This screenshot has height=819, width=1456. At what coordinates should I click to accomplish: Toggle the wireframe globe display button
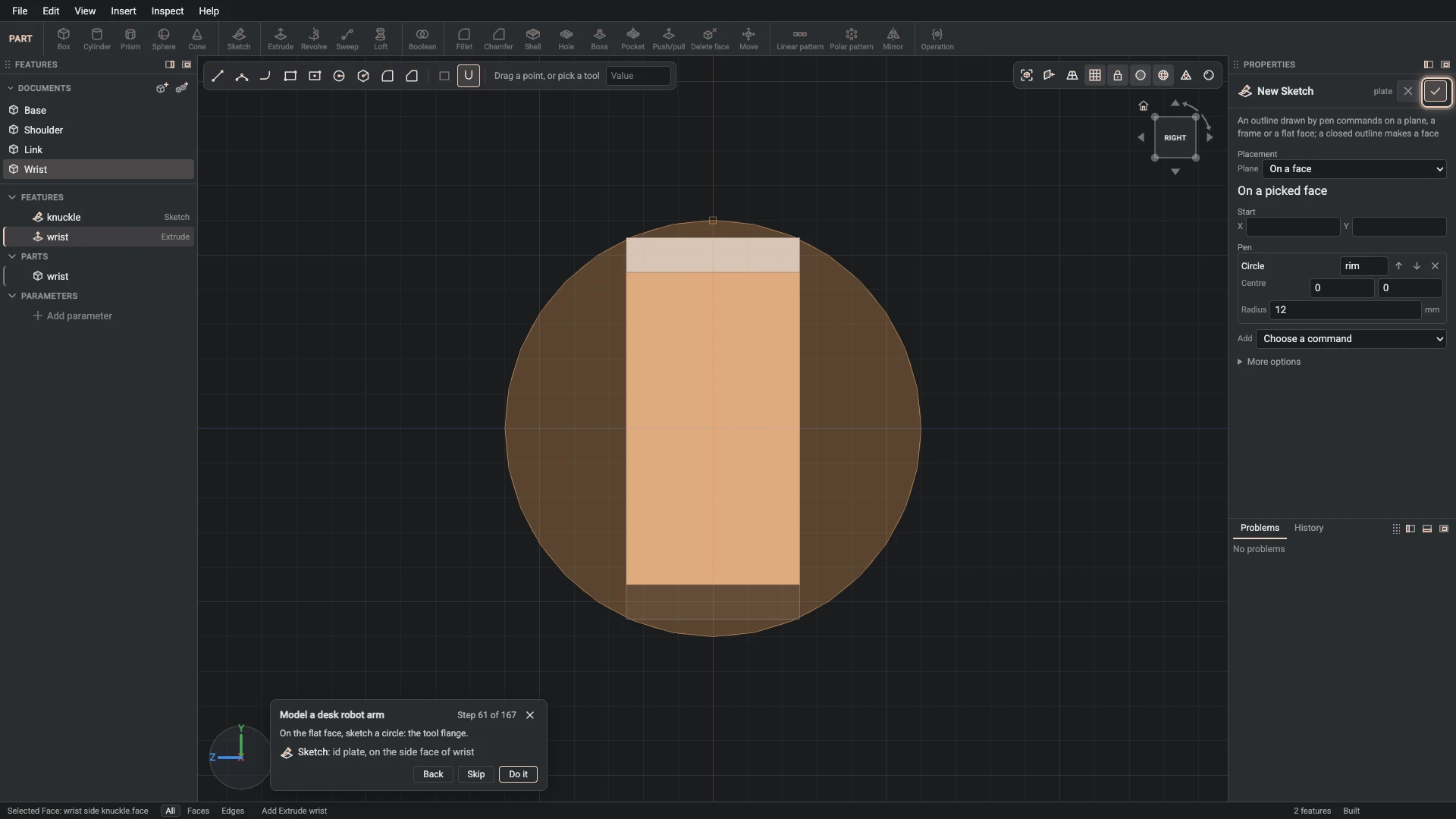click(x=1163, y=75)
